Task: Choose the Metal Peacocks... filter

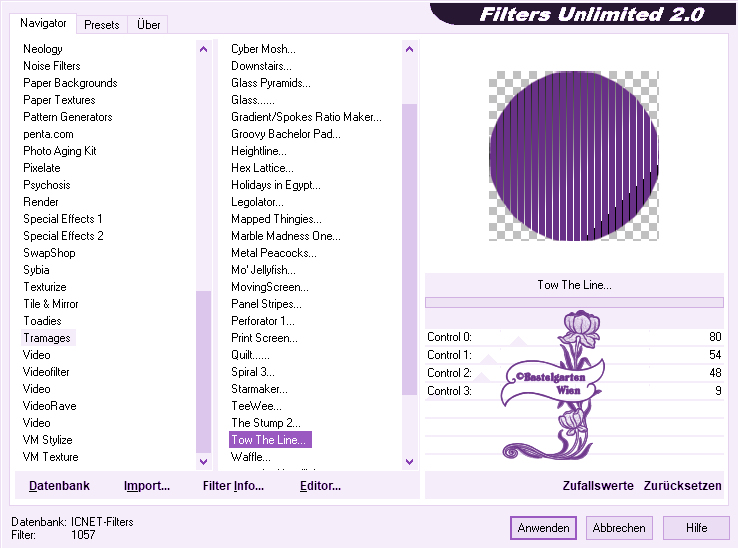Action: click(274, 253)
